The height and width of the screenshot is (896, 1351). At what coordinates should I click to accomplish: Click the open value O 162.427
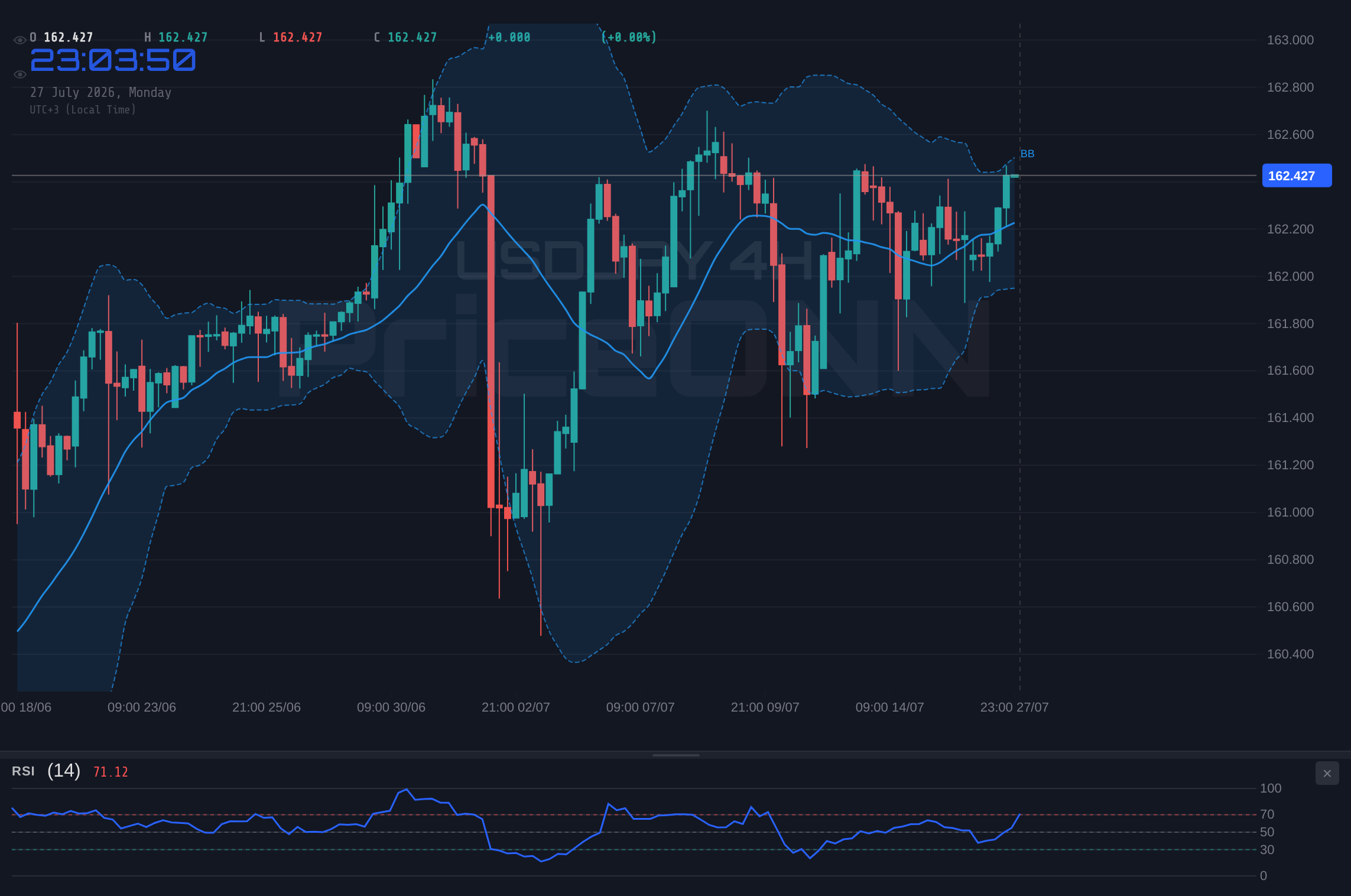pos(61,37)
